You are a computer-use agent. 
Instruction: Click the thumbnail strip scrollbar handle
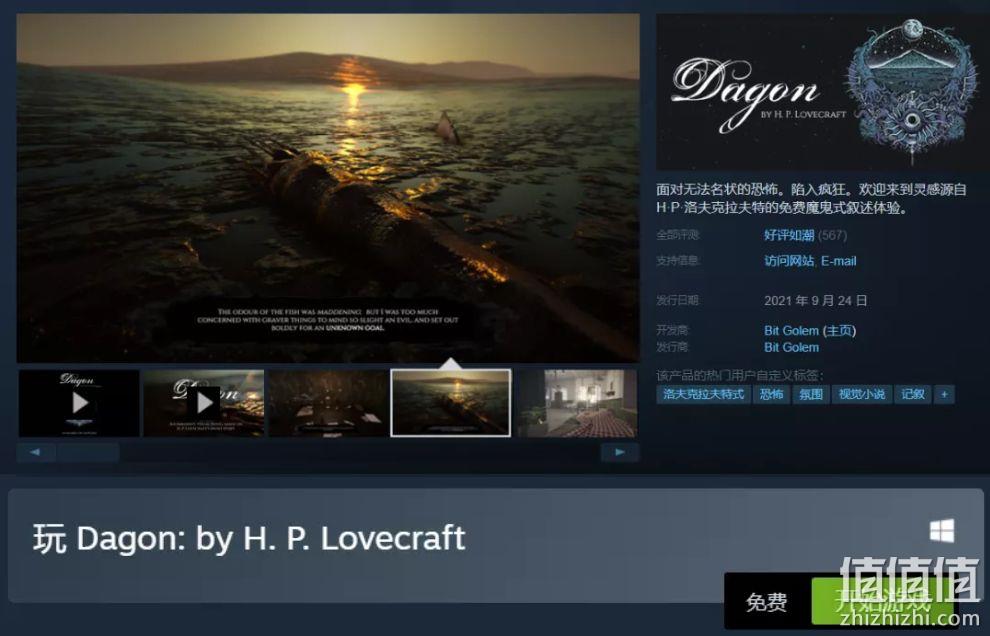pos(88,452)
